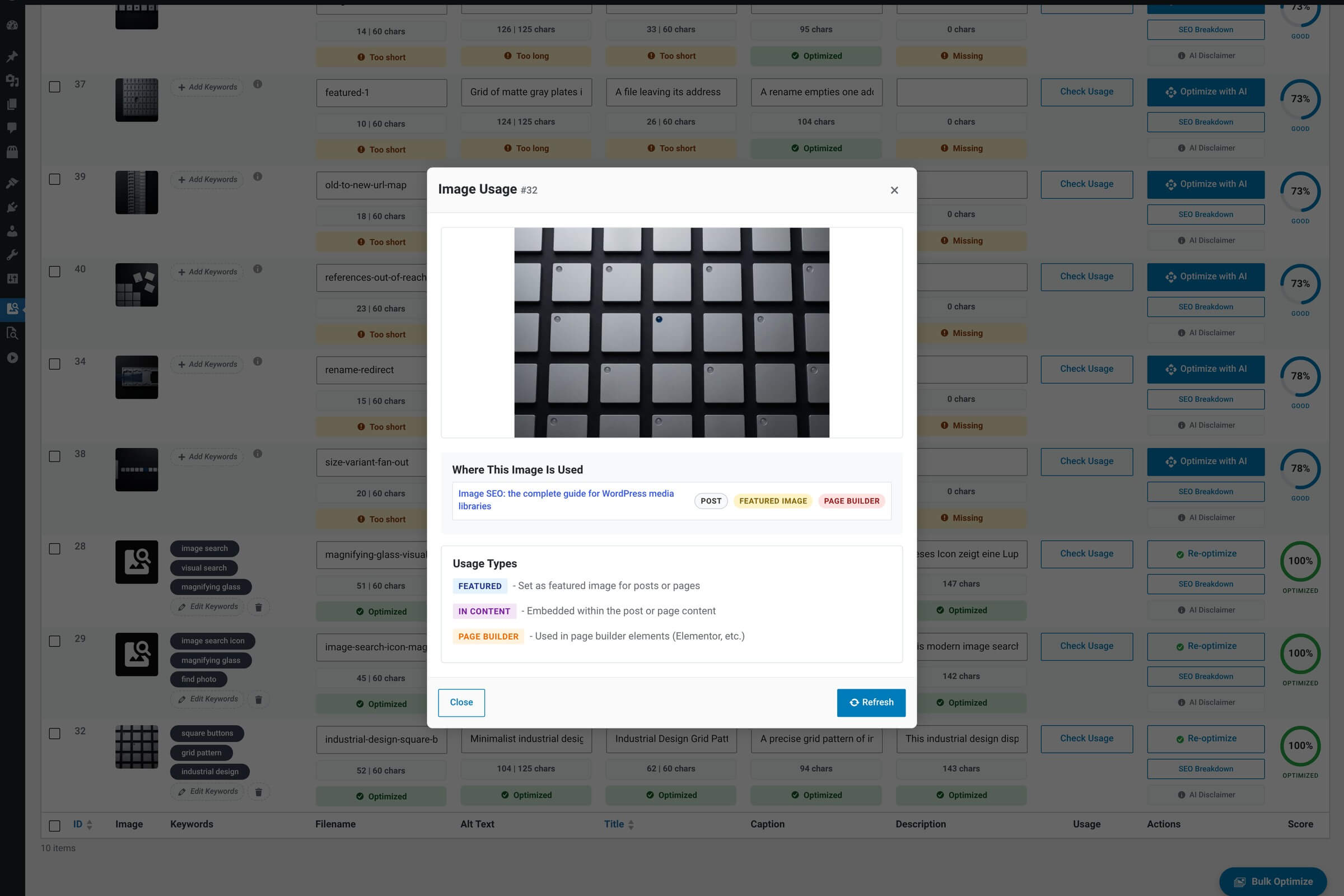The image size is (1344, 896).
Task: Click the Close button in Image Usage dialog
Action: click(x=461, y=702)
